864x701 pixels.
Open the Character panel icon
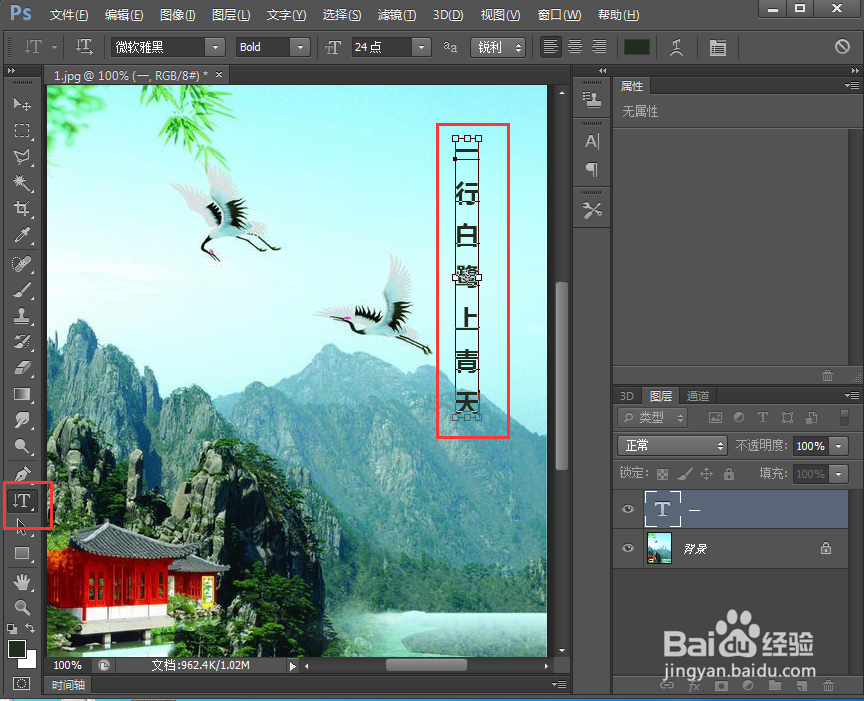point(592,142)
